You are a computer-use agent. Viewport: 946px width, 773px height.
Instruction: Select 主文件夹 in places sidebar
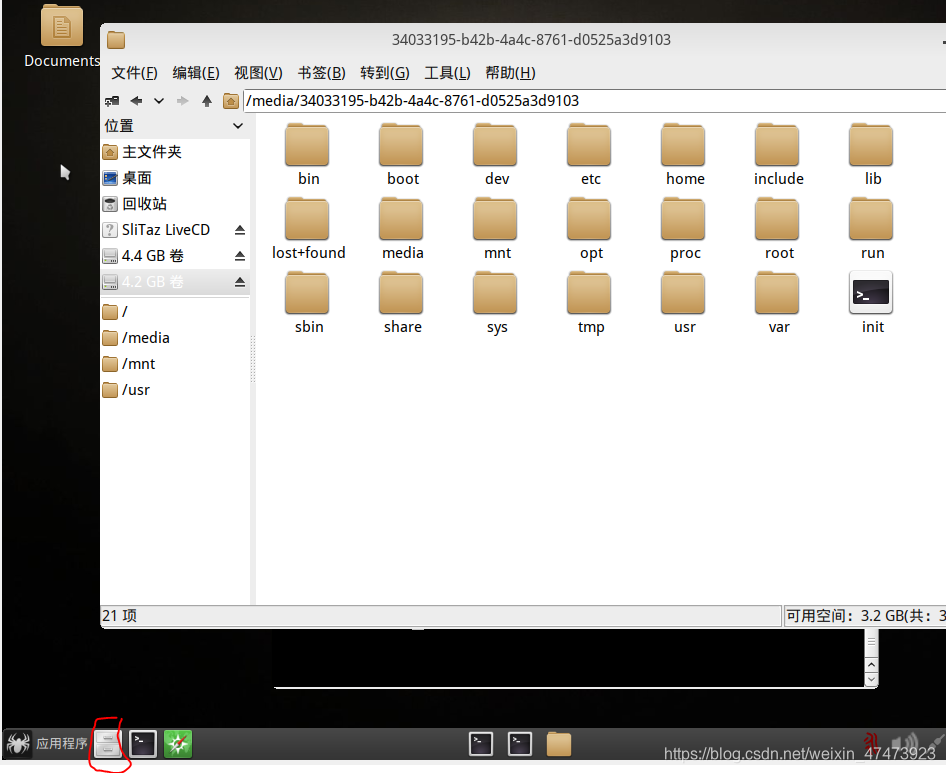pos(175,152)
